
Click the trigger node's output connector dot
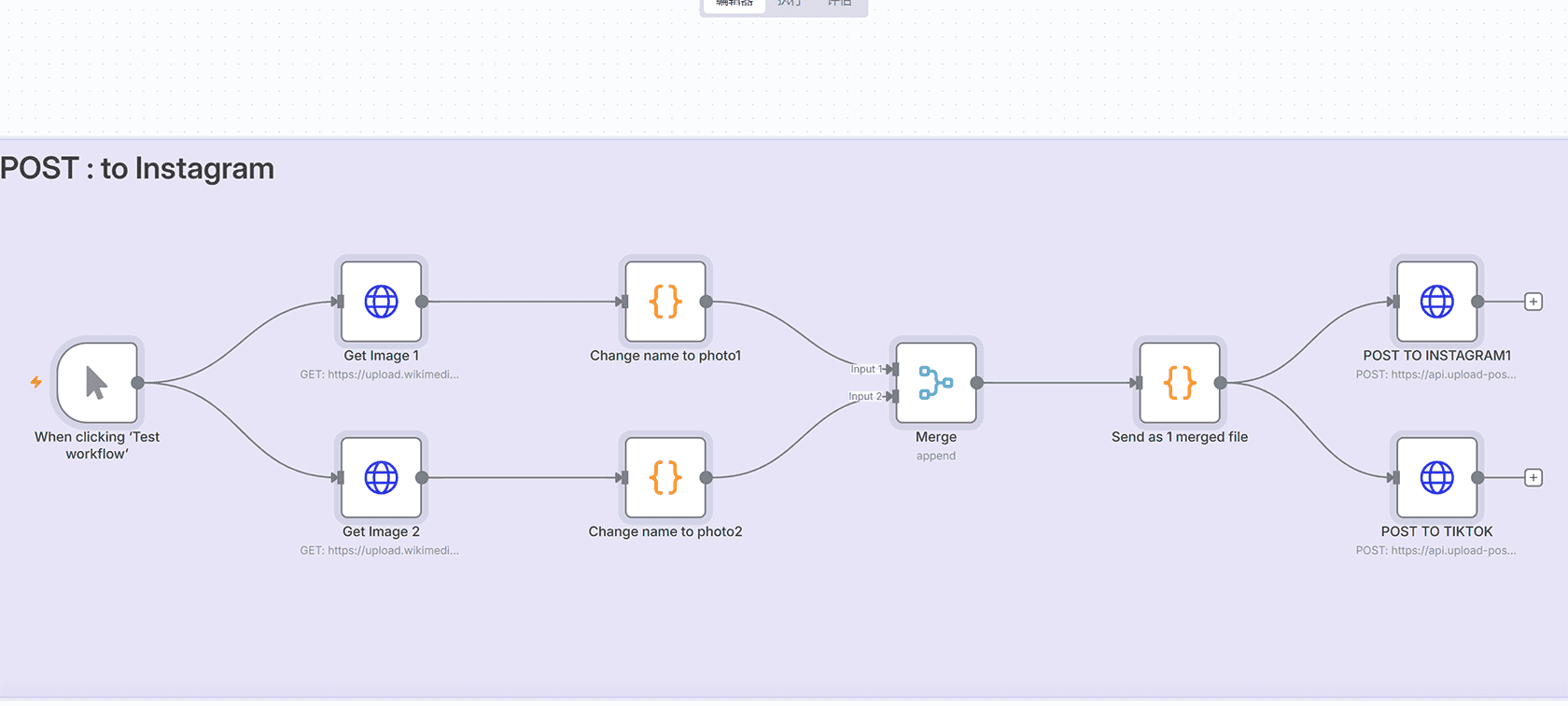(137, 383)
